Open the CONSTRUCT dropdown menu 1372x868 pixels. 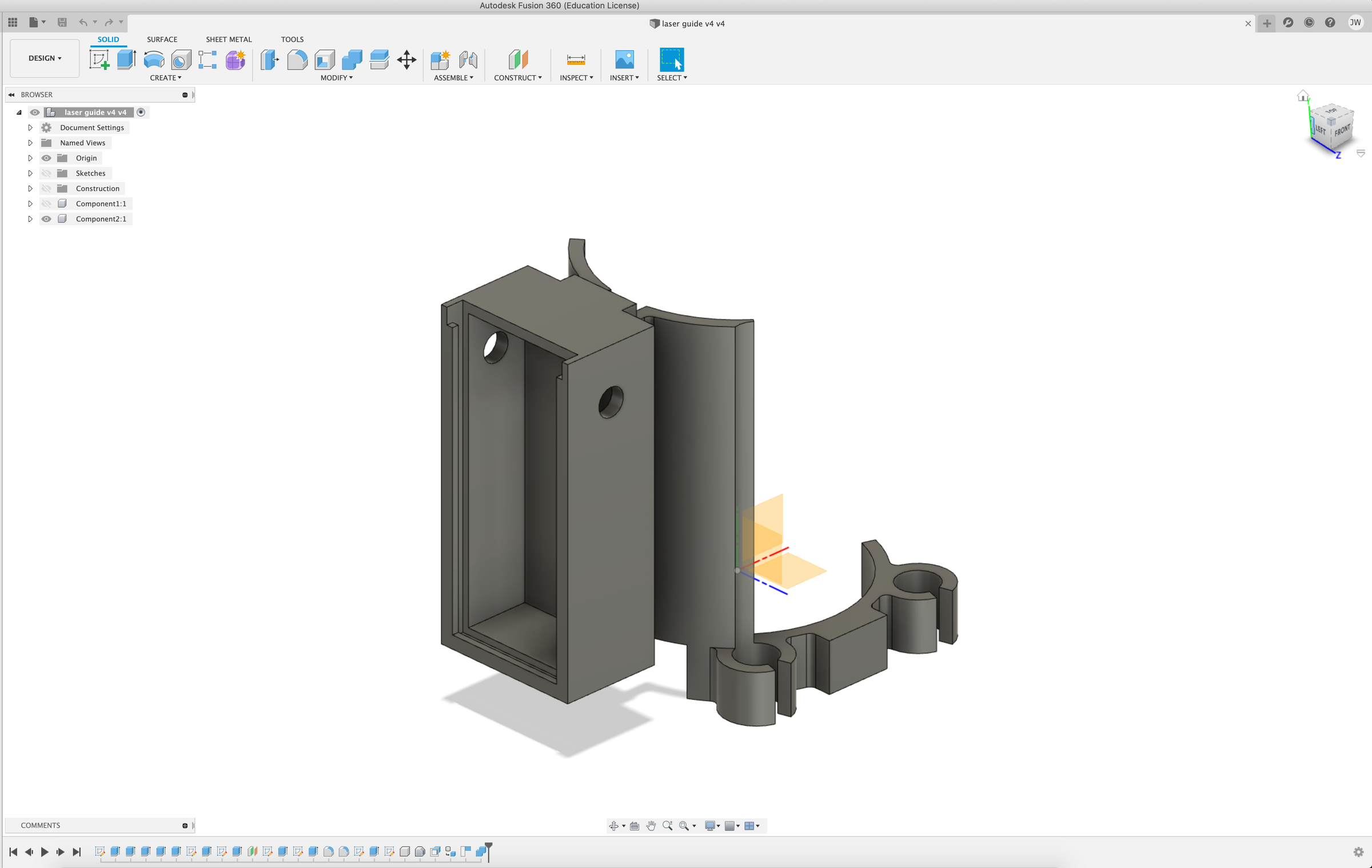[x=517, y=78]
